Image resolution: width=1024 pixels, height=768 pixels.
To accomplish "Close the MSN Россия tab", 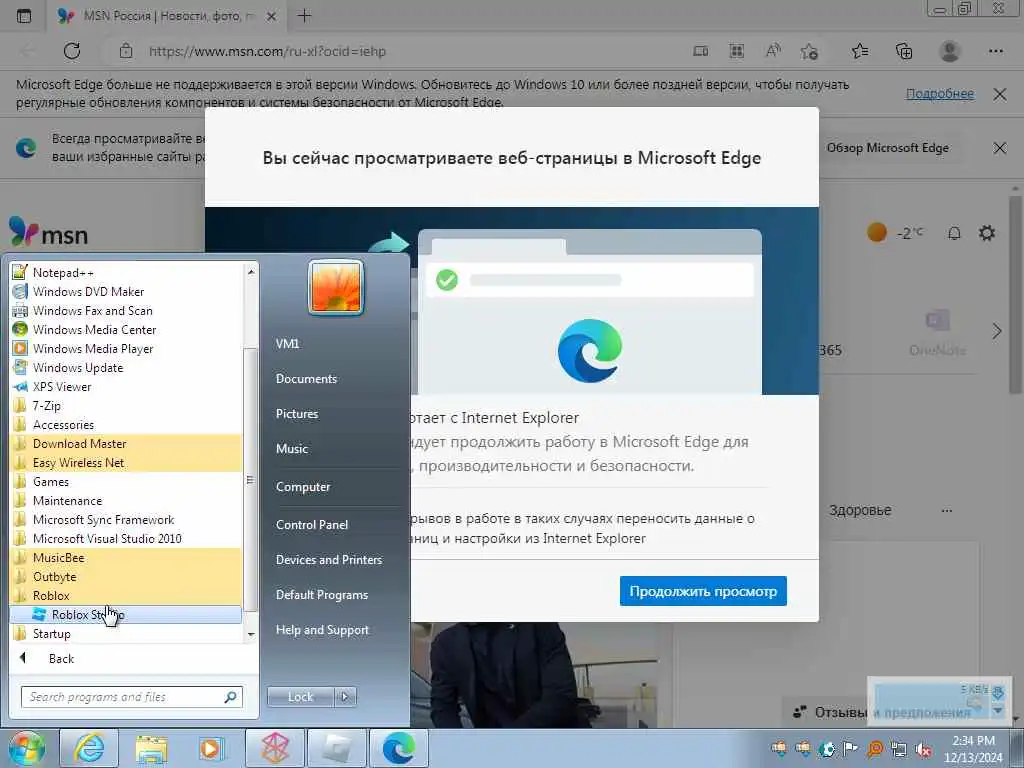I will pyautogui.click(x=271, y=16).
